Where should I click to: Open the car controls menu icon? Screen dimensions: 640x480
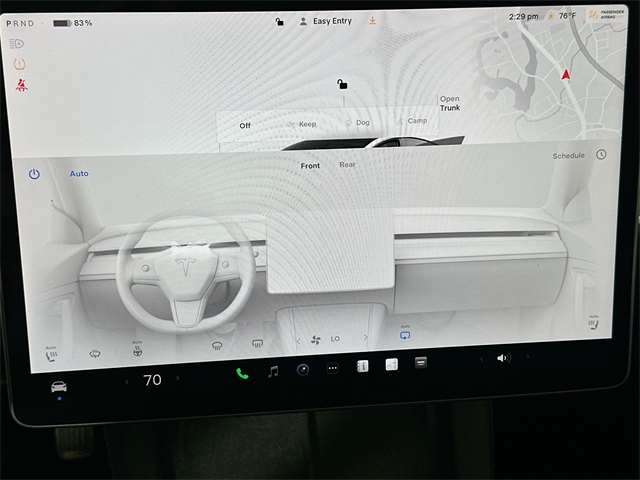(x=59, y=386)
